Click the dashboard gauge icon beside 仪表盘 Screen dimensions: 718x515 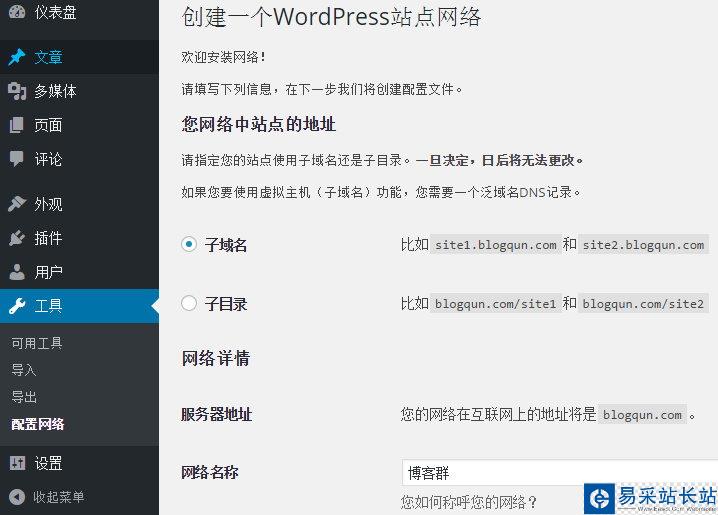(x=17, y=11)
